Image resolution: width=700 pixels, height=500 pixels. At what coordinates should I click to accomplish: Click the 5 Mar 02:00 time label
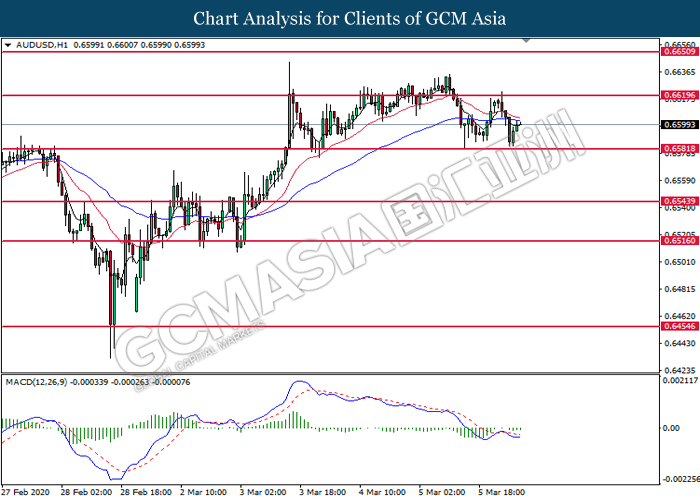(x=442, y=492)
